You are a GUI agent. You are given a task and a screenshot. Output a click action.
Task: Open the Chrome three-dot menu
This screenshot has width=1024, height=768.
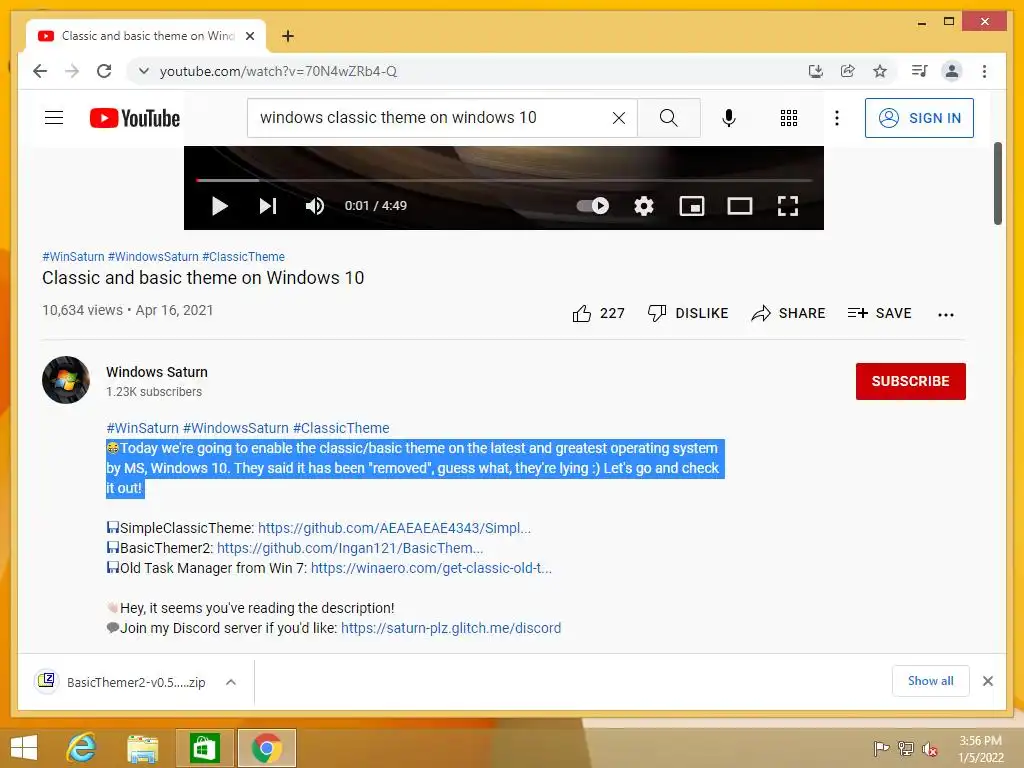coord(984,71)
